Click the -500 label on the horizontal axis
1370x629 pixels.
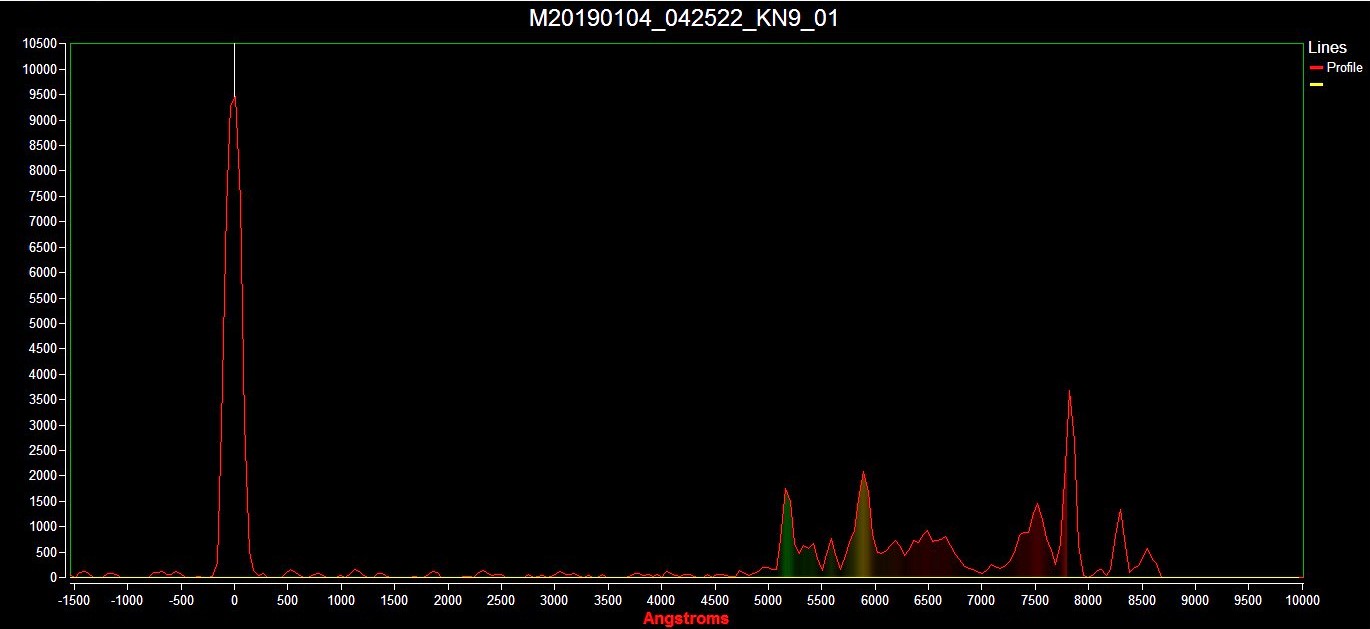point(180,601)
